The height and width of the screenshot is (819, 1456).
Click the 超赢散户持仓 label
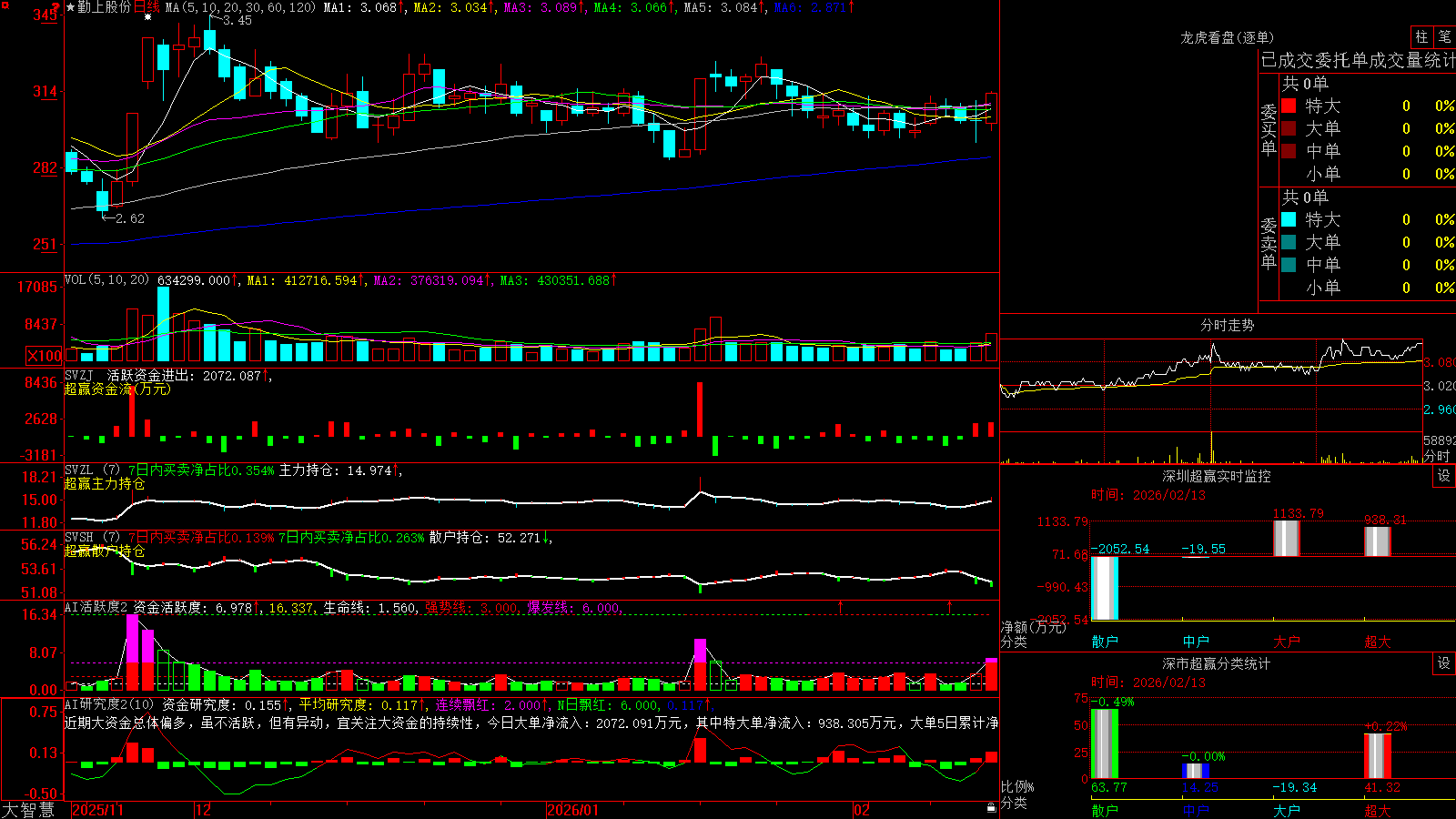(105, 551)
